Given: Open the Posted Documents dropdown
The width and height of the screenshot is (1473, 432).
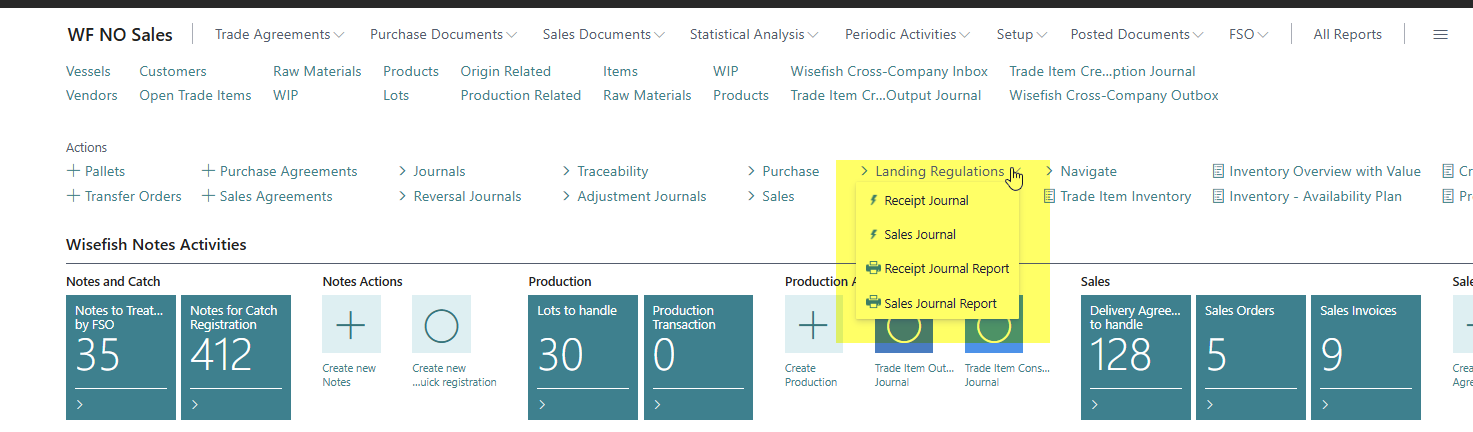Looking at the screenshot, I should click(x=1136, y=34).
